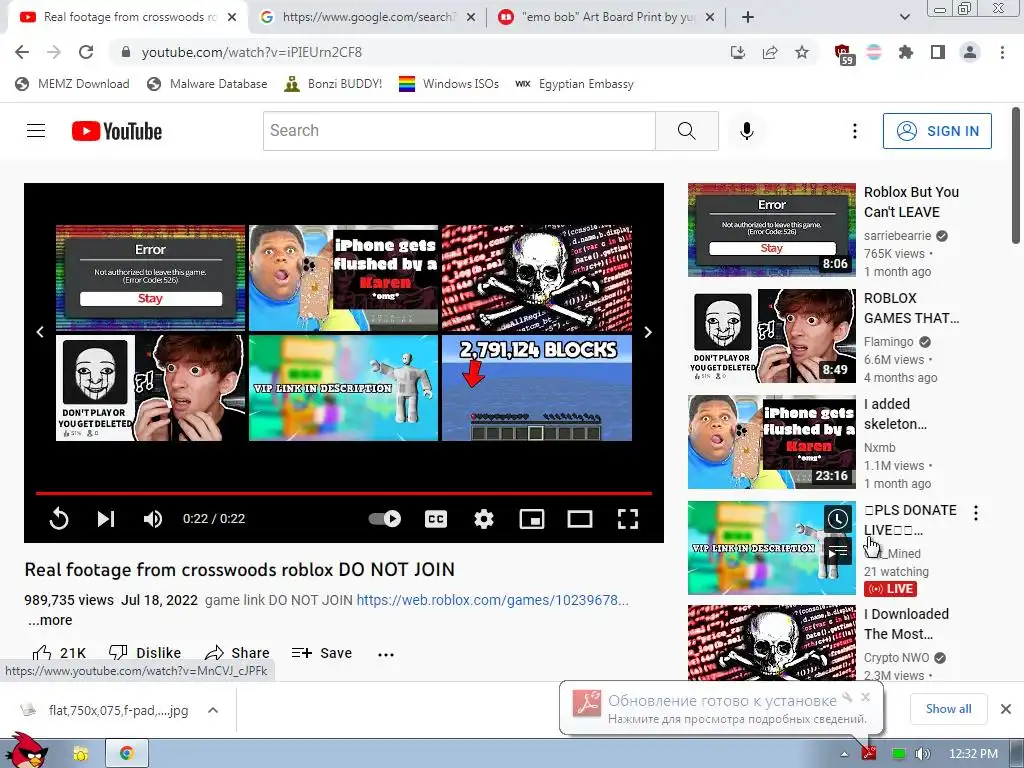This screenshot has width=1024, height=768.
Task: Show next end-screen suggestions arrow
Action: (648, 332)
